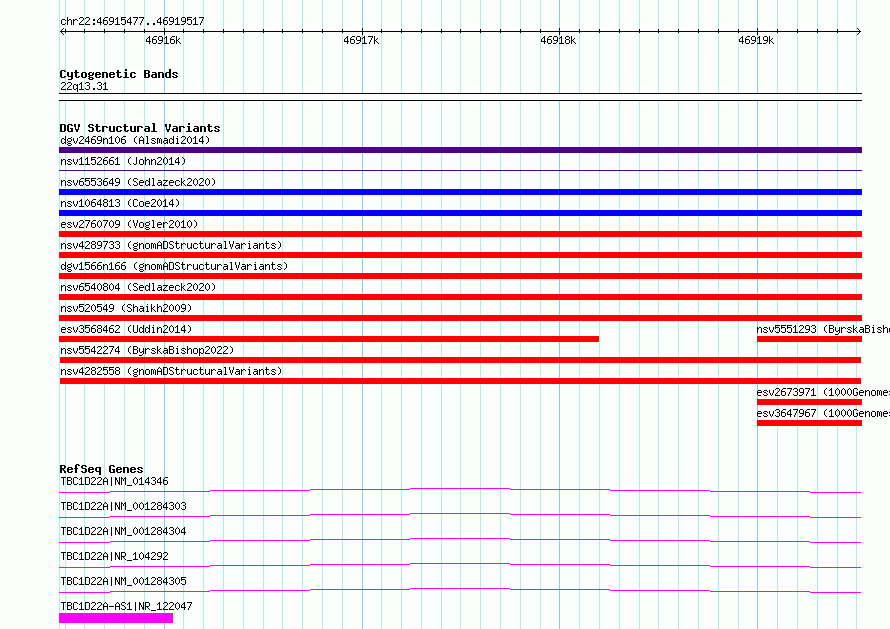Click the short red esv2673971 bar
Screen dimensions: 890x629
pyautogui.click(x=809, y=402)
